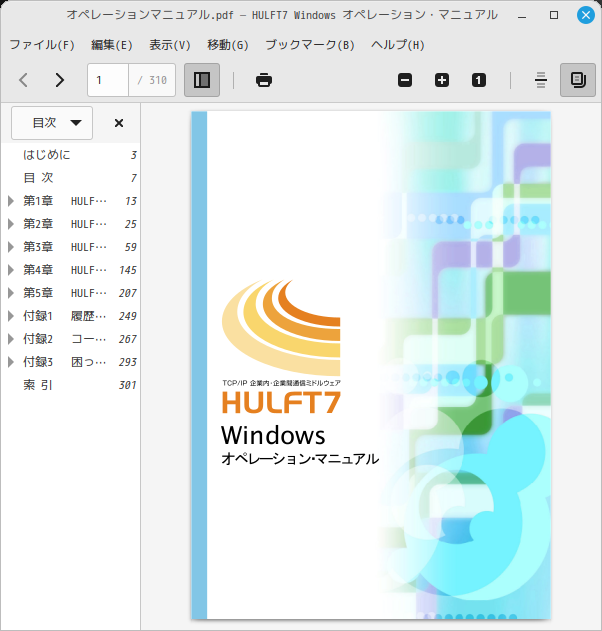
Task: Expand the 付録1 tree entry
Action: point(11,316)
